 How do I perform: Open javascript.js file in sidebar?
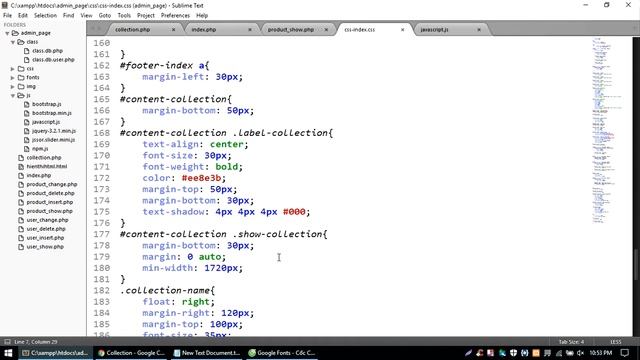click(x=46, y=122)
